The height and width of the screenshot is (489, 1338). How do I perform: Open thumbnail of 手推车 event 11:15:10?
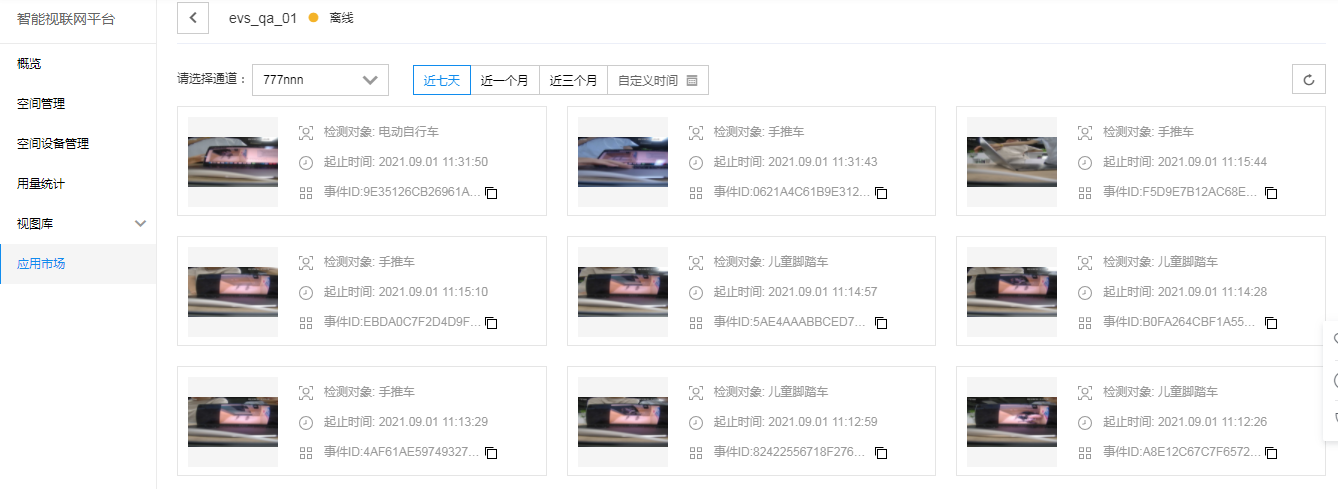(233, 292)
